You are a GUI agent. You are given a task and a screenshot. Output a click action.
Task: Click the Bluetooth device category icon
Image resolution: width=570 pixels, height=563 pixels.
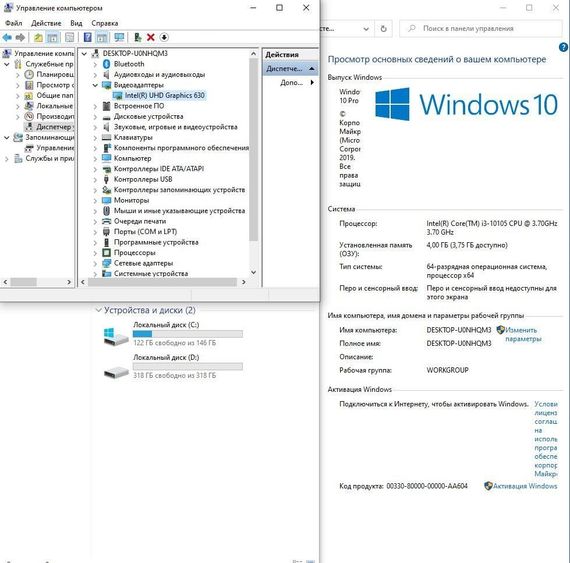[107, 64]
